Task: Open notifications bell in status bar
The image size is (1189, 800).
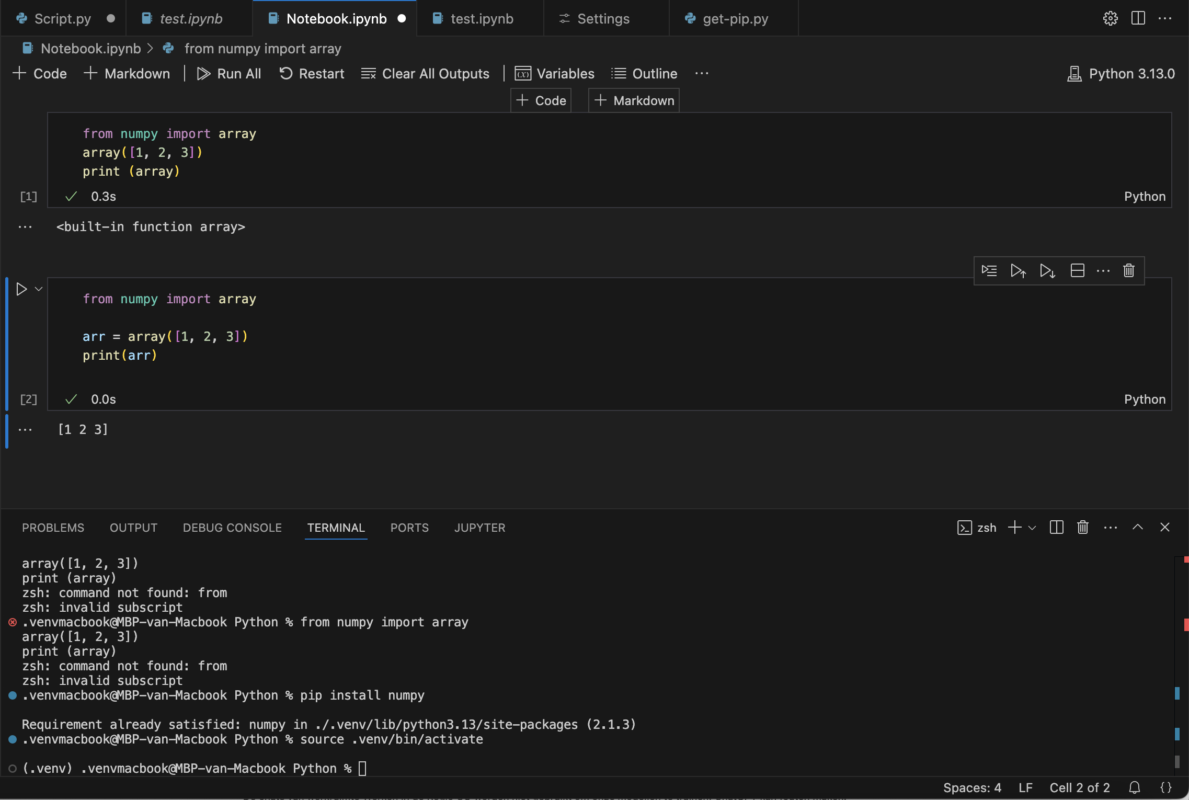Action: coord(1135,788)
